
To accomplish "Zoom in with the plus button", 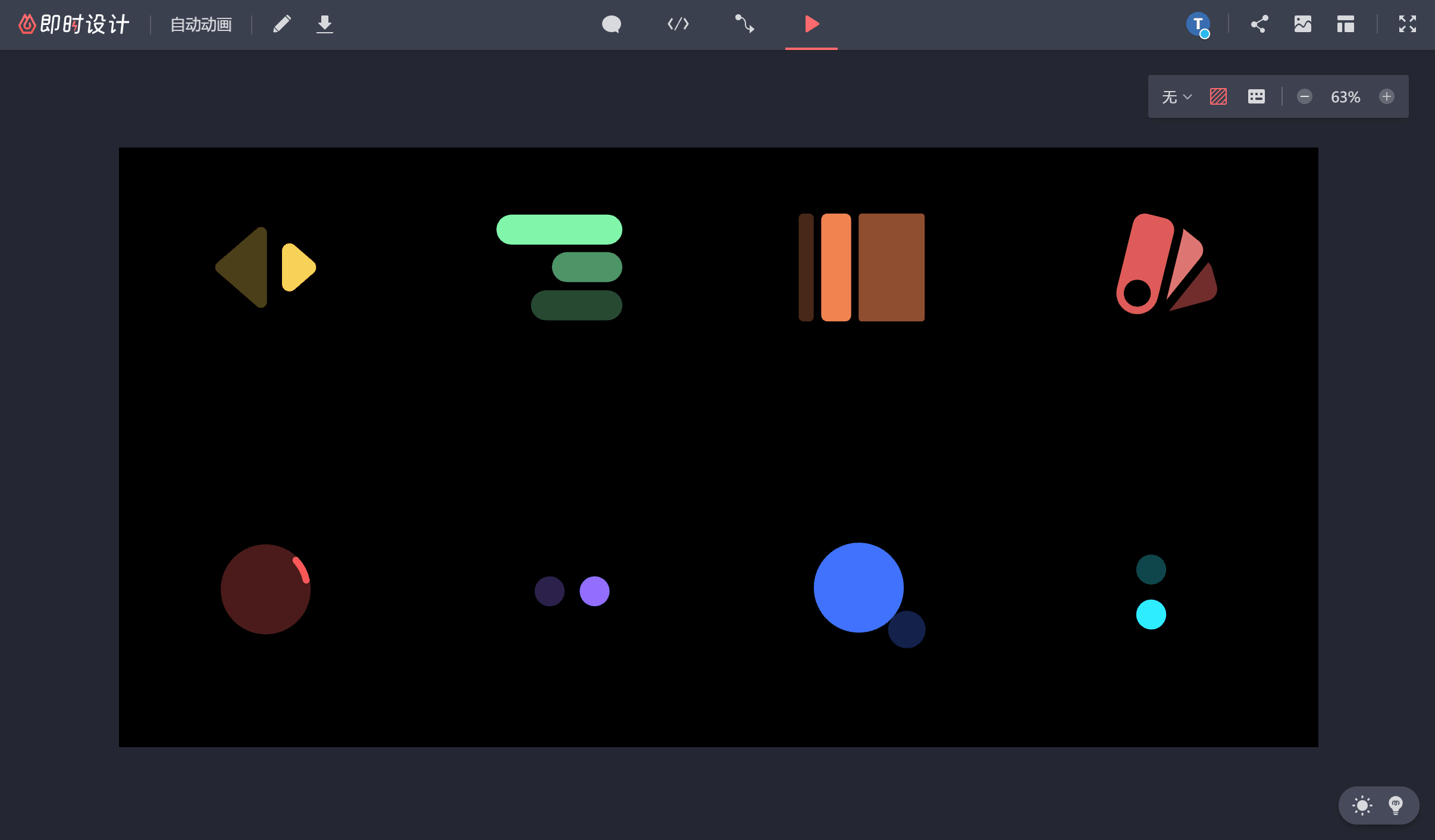I will coord(1386,97).
